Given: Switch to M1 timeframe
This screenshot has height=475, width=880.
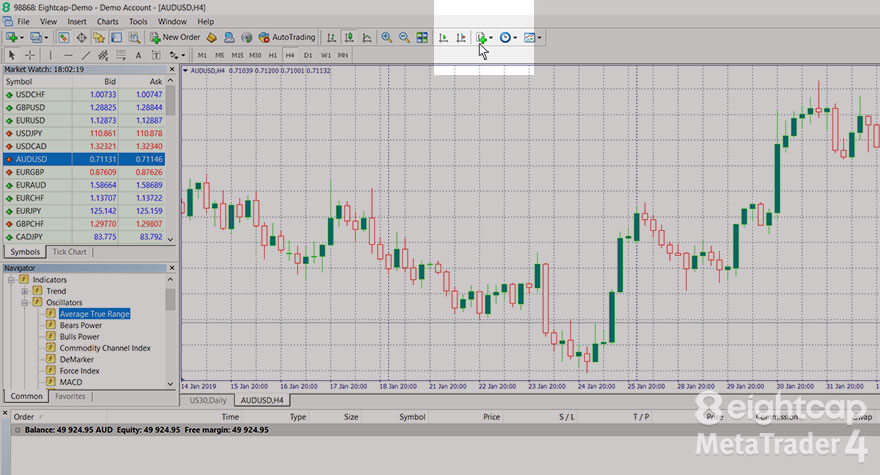Looking at the screenshot, I should (202, 55).
